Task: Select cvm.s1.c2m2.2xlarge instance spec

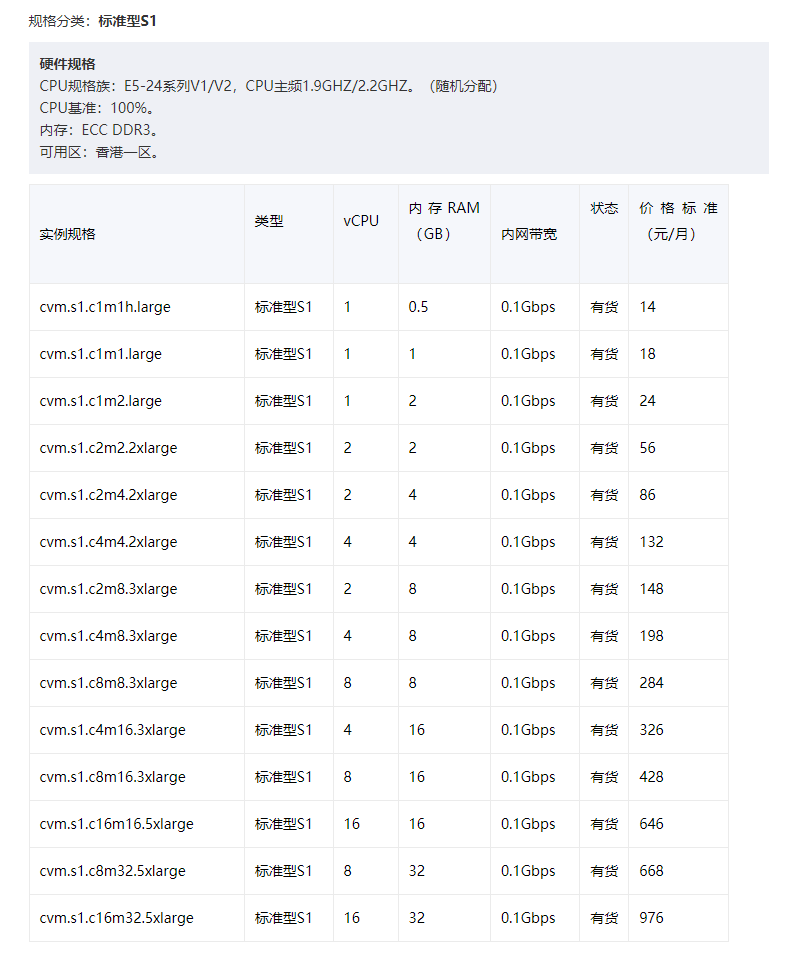Action: tap(108, 448)
